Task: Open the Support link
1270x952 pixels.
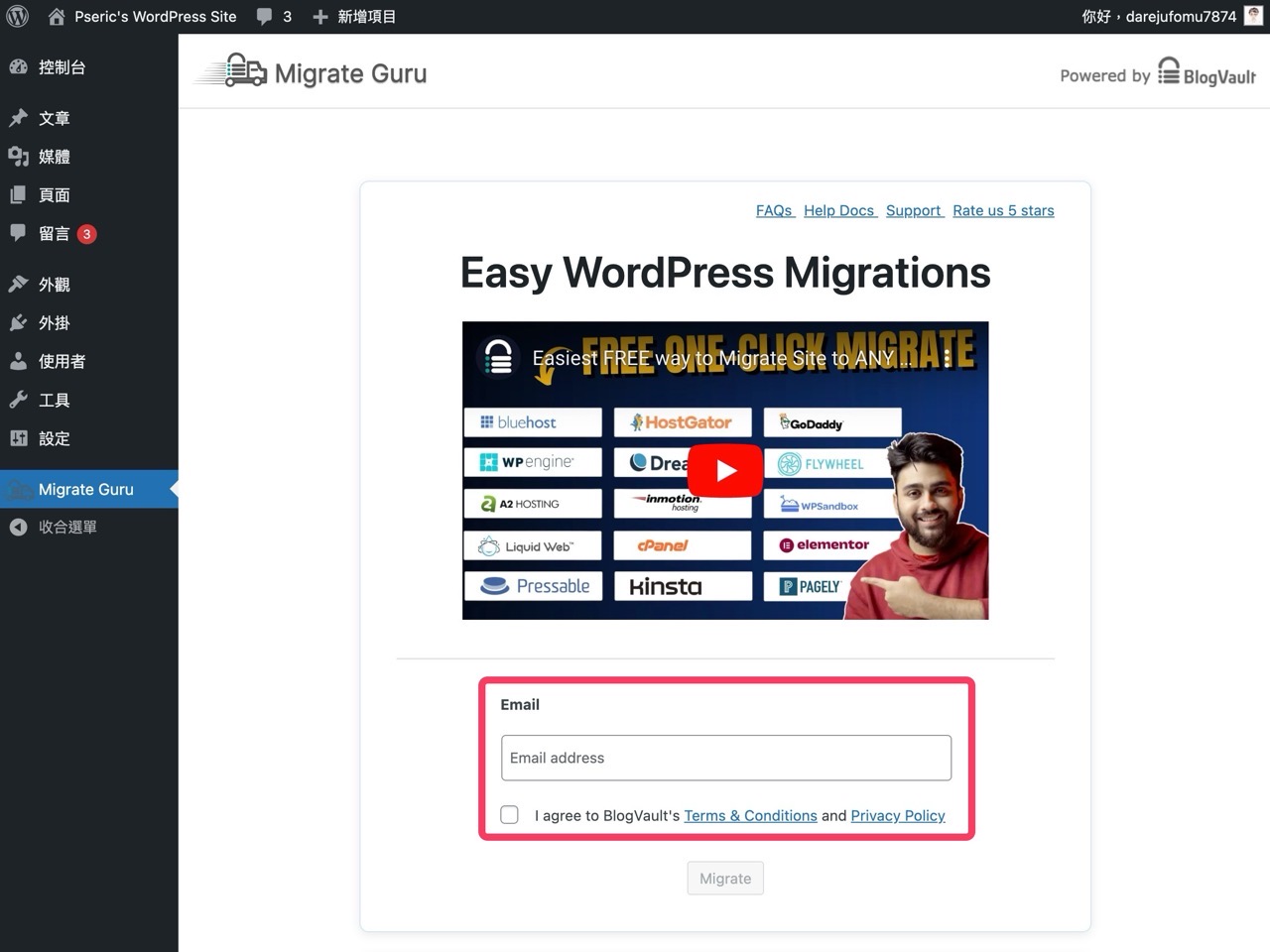Action: (x=914, y=210)
